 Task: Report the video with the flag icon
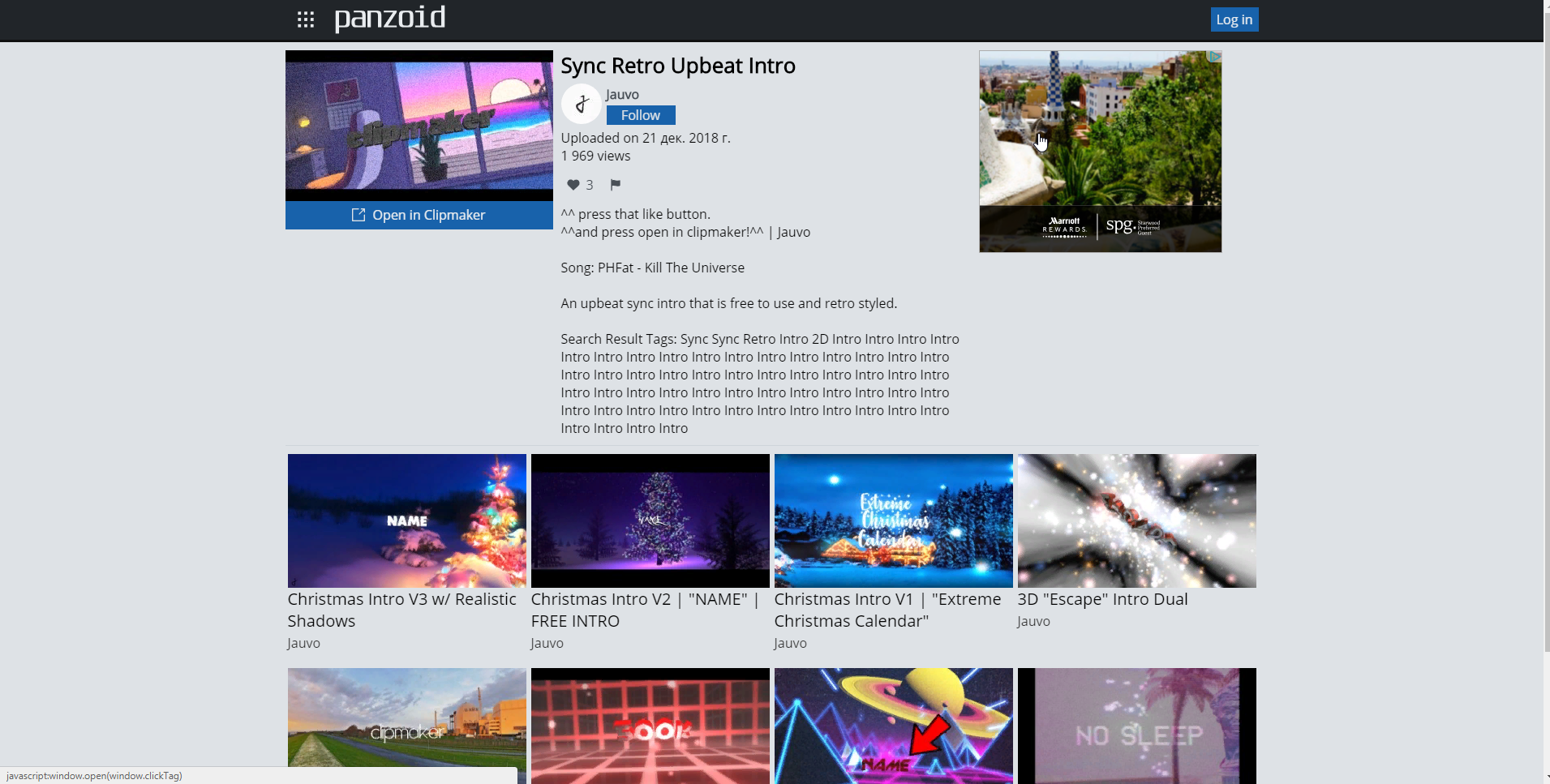click(x=615, y=185)
